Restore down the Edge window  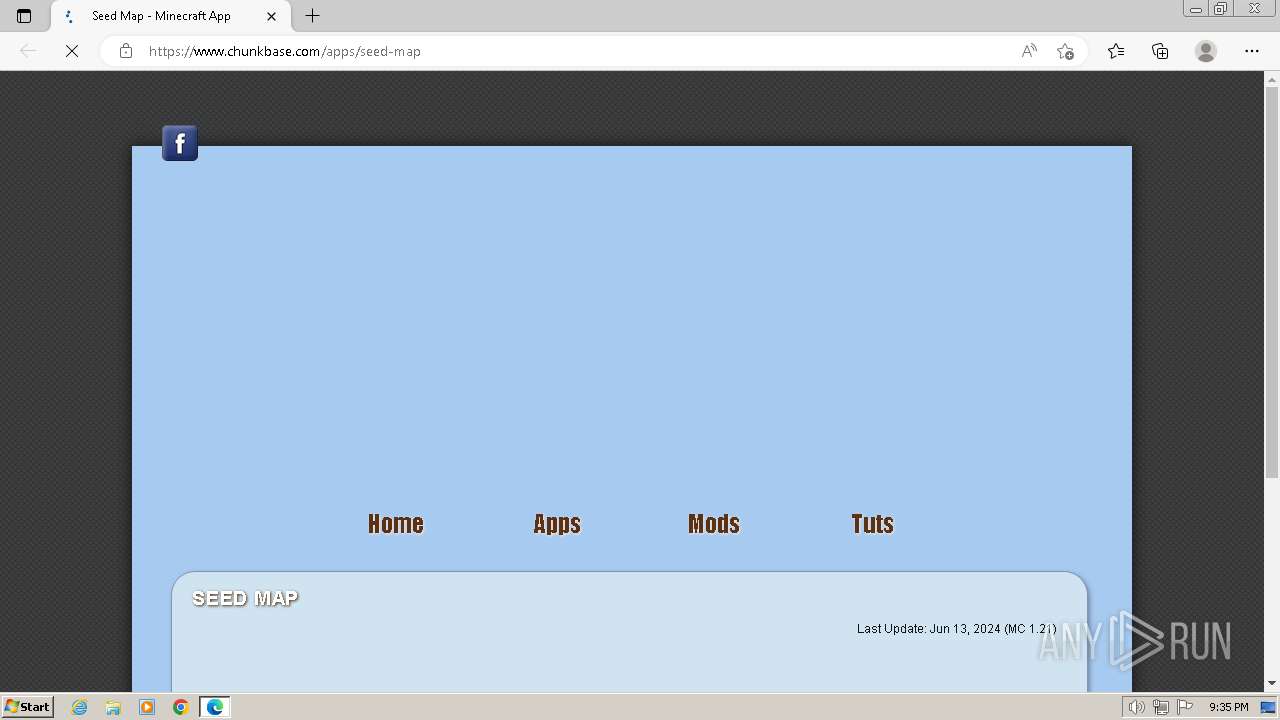[1221, 9]
